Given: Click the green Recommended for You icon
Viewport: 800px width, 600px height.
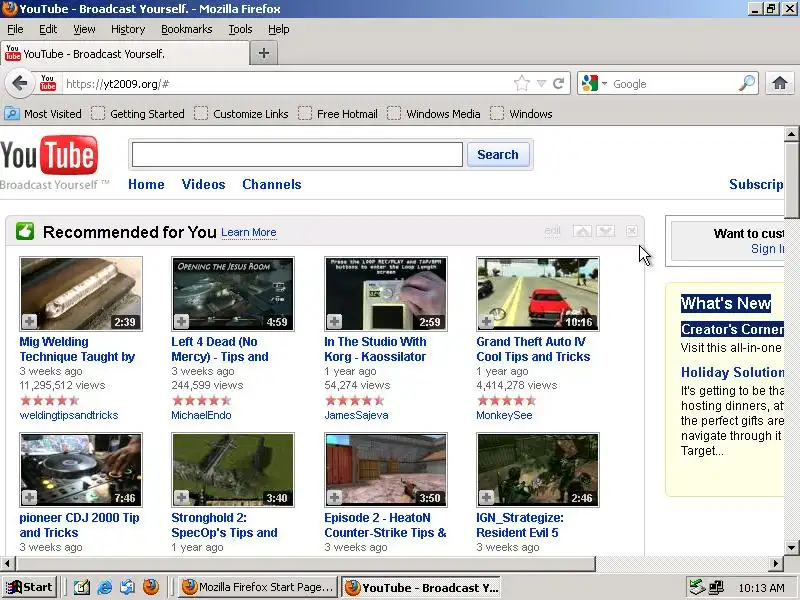Looking at the screenshot, I should 25,231.
